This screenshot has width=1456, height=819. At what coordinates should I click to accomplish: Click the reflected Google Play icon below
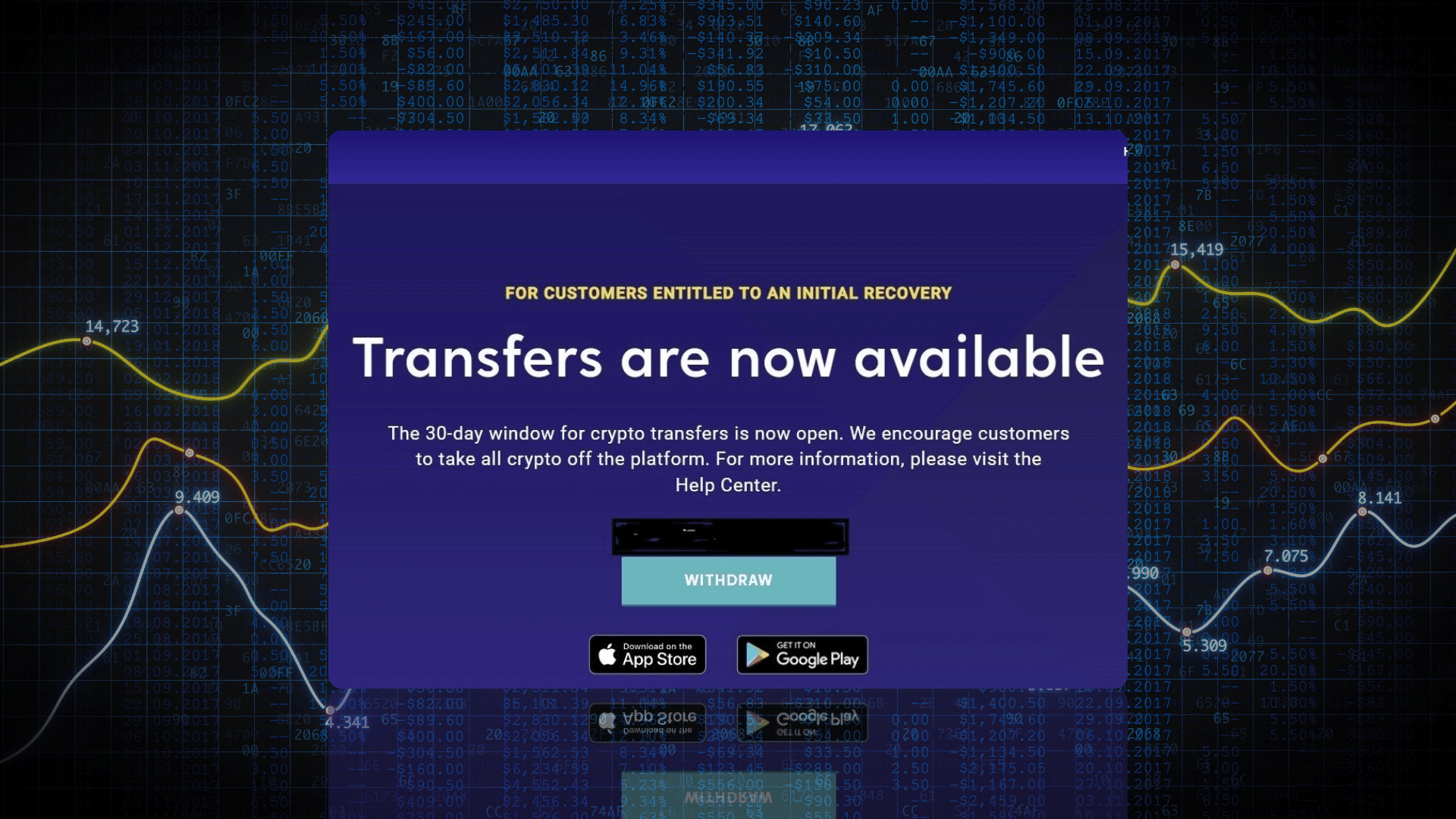[x=800, y=720]
